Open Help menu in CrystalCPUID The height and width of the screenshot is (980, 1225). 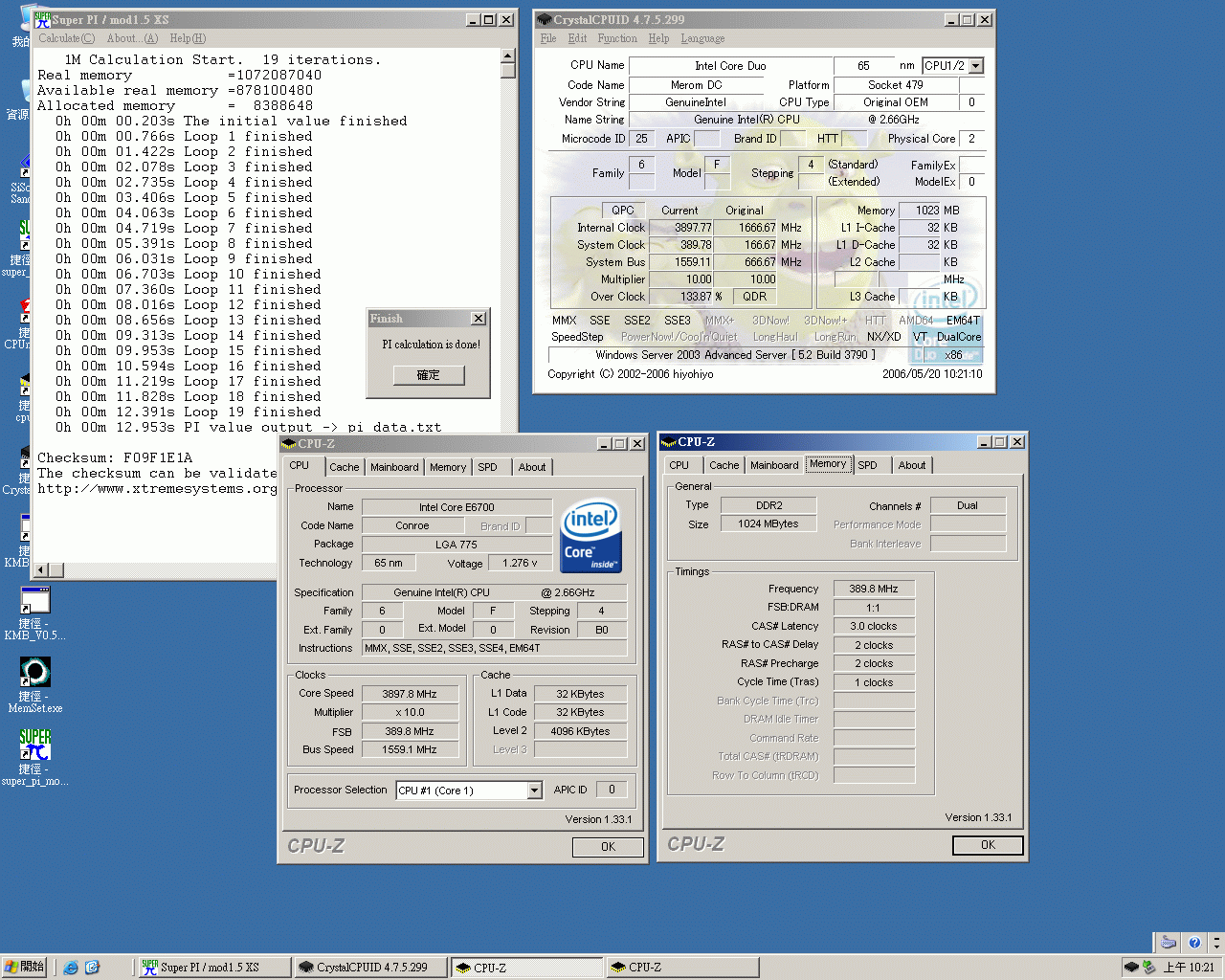658,38
